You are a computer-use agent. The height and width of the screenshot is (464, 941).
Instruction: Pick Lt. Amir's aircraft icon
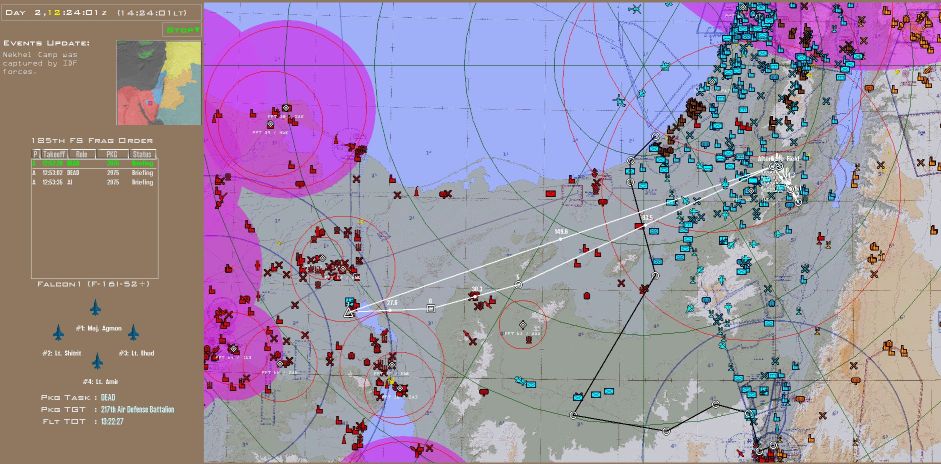97,361
